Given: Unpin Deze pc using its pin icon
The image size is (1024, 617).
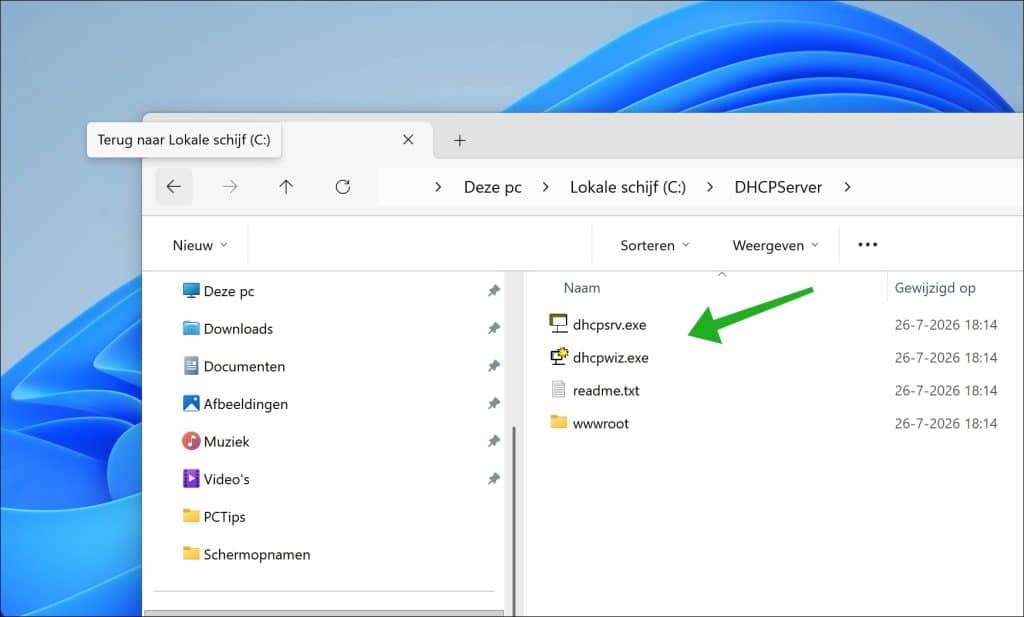Looking at the screenshot, I should pyautogui.click(x=494, y=291).
